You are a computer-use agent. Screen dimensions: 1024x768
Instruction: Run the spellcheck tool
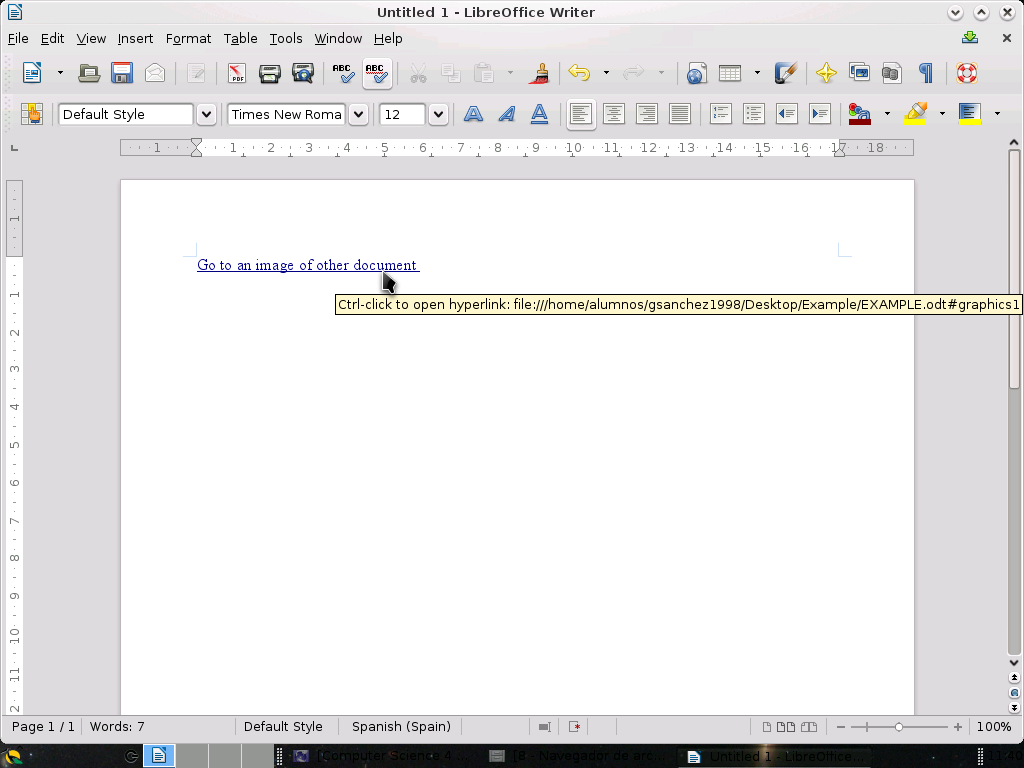tap(342, 73)
